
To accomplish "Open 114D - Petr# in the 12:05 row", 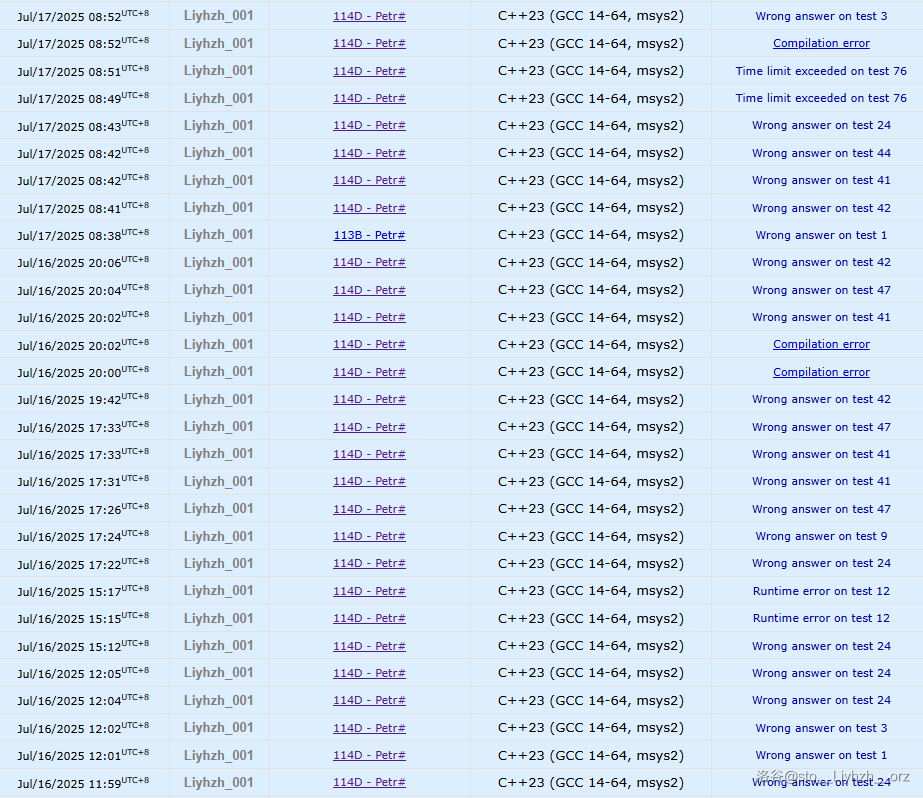I will click(x=369, y=673).
